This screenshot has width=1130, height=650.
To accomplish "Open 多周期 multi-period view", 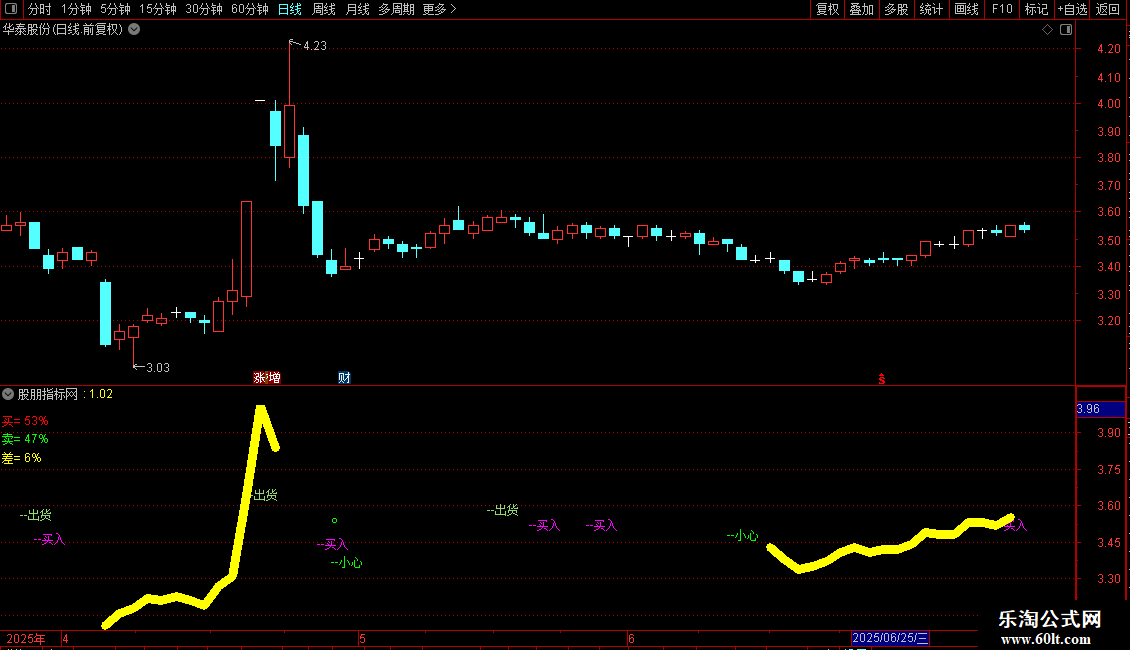I will (396, 9).
